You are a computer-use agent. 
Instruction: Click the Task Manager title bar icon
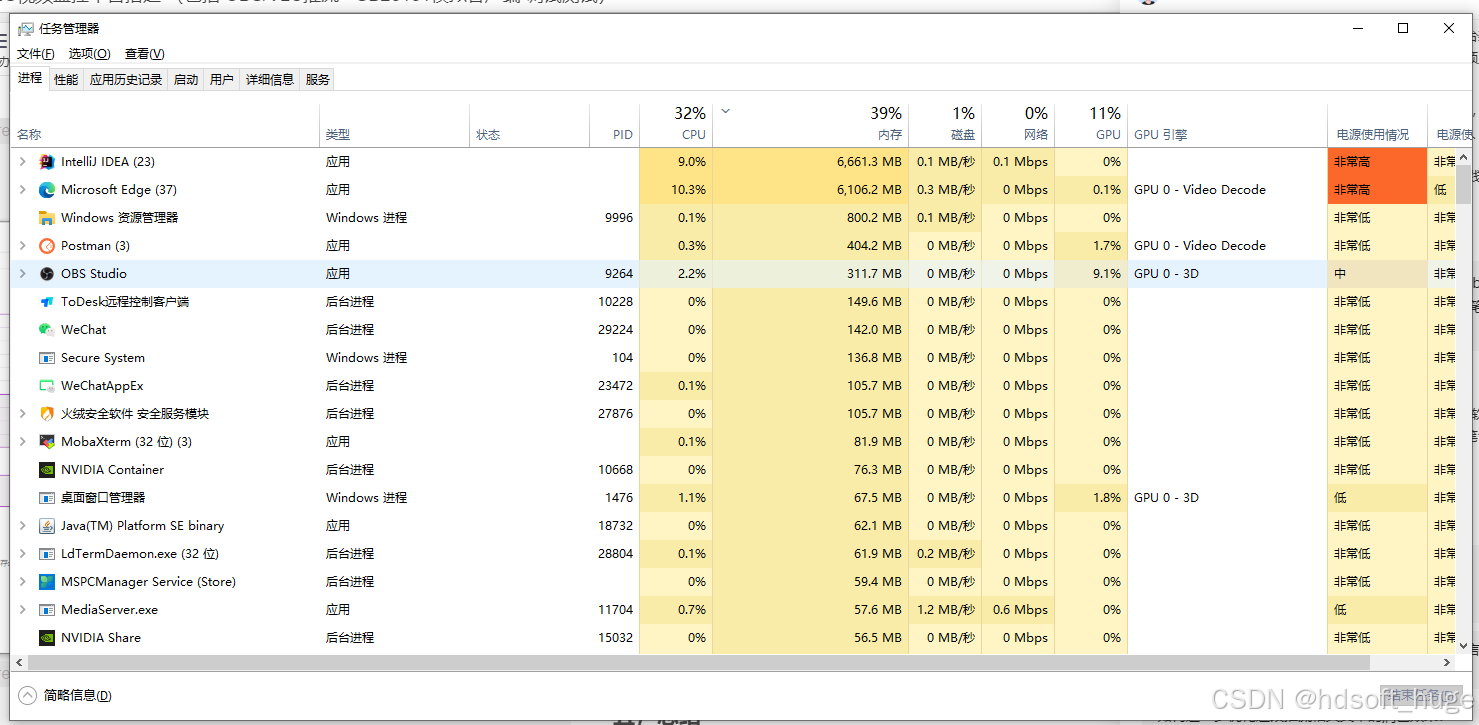point(26,29)
